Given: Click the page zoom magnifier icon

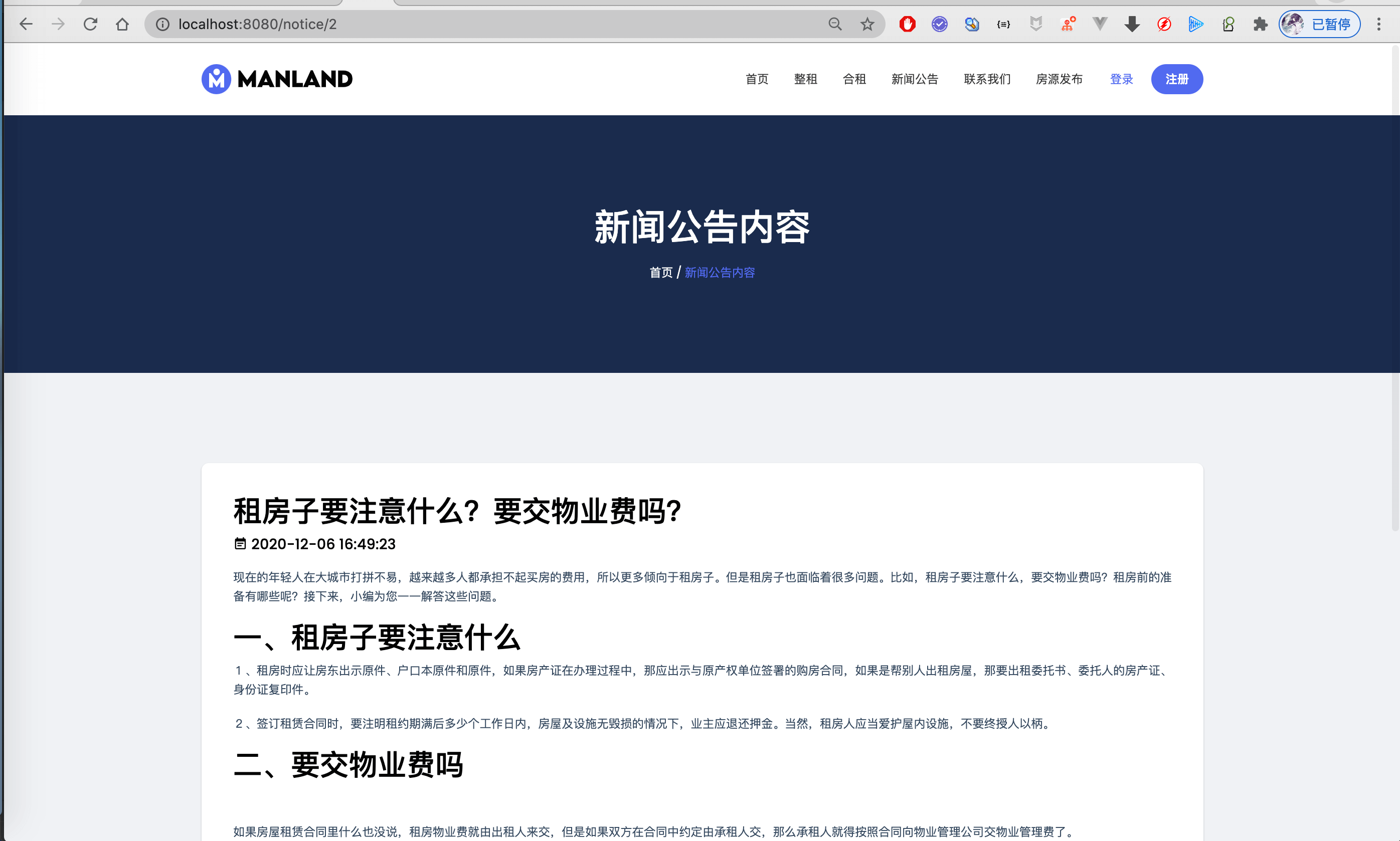Looking at the screenshot, I should click(835, 25).
